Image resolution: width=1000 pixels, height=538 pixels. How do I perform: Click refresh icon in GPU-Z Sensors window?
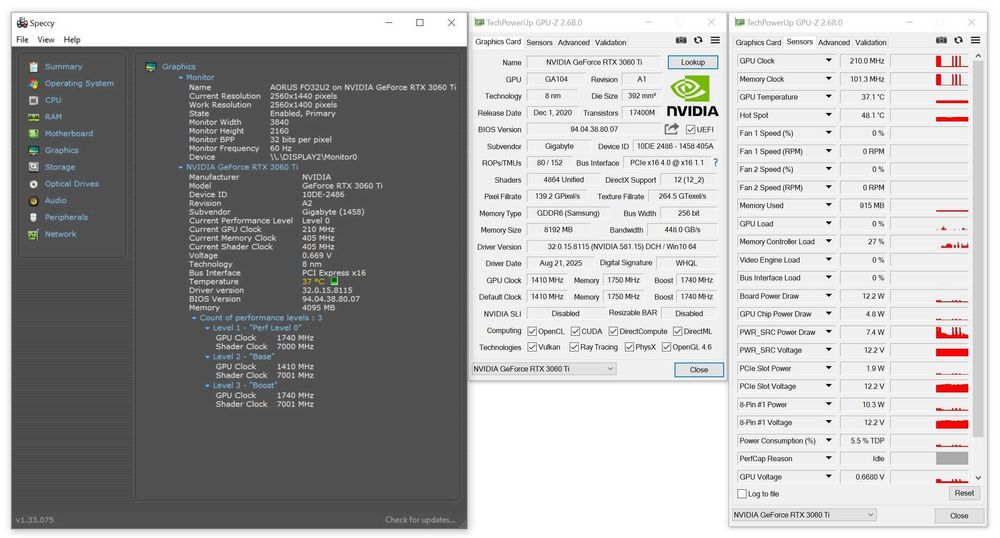pyautogui.click(x=959, y=40)
